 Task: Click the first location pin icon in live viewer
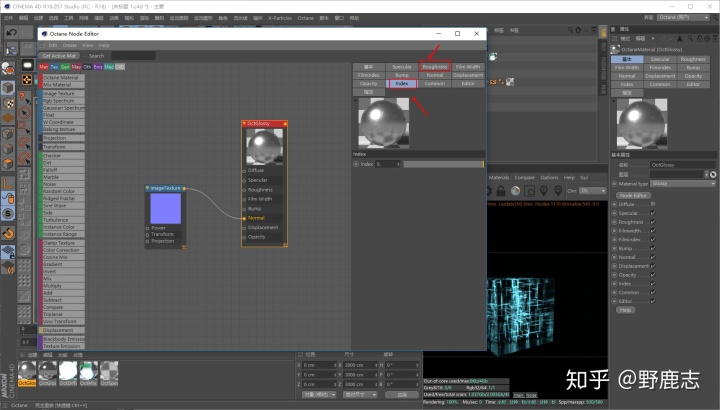click(x=544, y=190)
